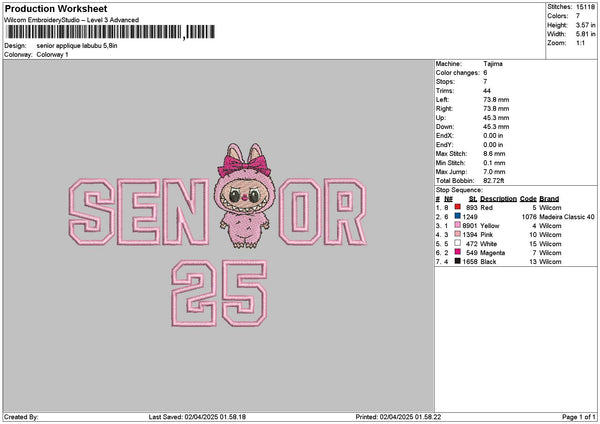Click the 'Last Saved: 02/04/2025 01.58.18' text
Image resolution: width=600 pixels, height=424 pixels.
click(x=197, y=417)
